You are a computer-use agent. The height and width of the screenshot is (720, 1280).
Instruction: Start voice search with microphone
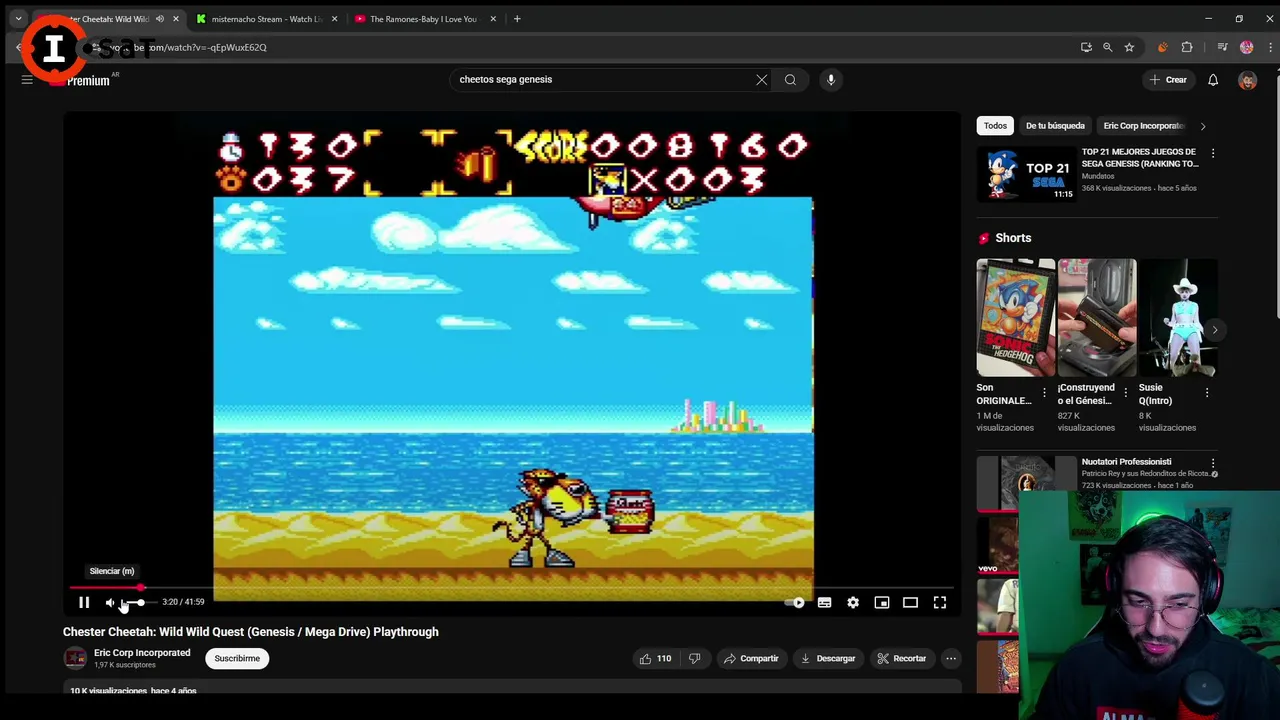tap(830, 79)
